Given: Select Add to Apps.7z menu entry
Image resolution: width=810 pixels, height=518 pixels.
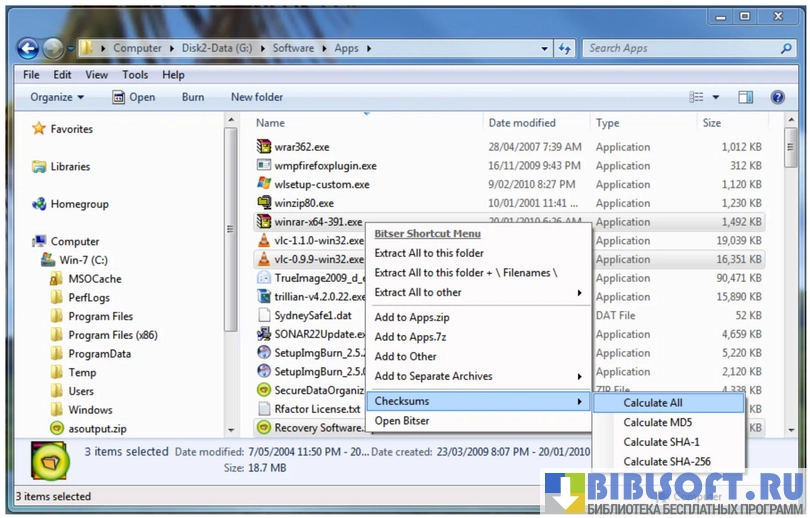Looking at the screenshot, I should (x=410, y=337).
